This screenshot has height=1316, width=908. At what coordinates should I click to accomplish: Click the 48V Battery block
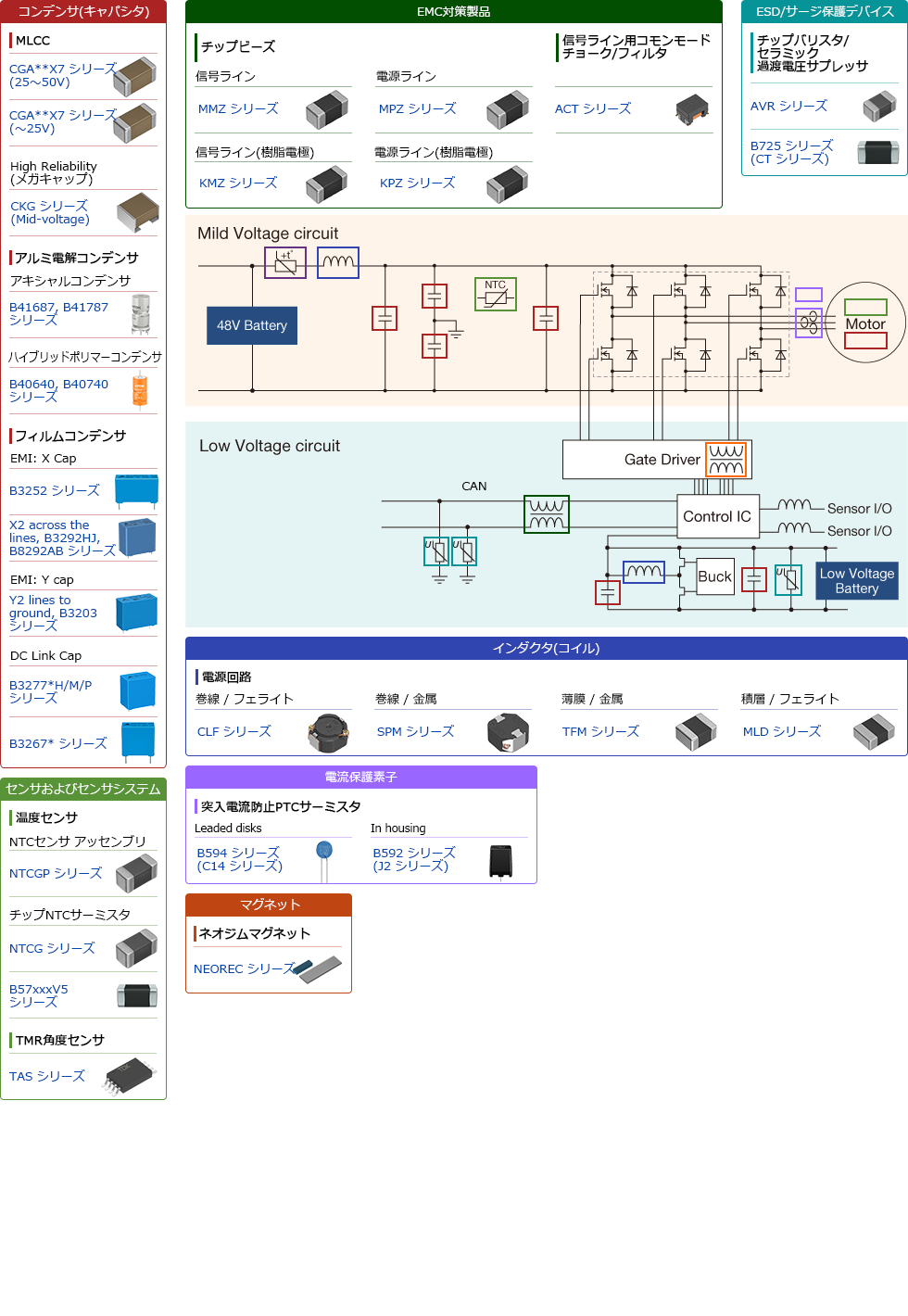tap(252, 326)
